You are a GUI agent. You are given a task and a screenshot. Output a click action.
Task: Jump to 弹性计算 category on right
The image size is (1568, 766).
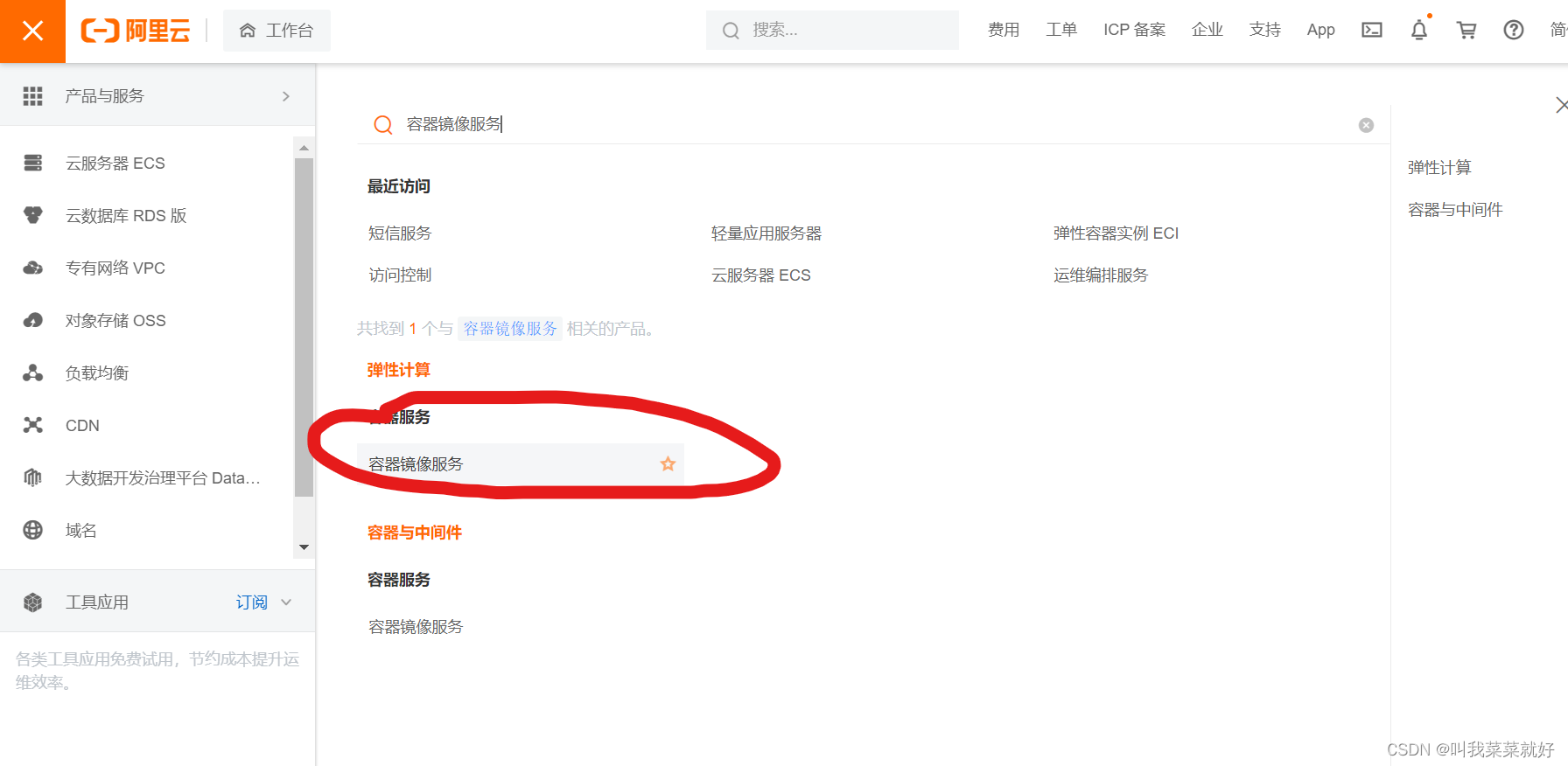(1439, 168)
